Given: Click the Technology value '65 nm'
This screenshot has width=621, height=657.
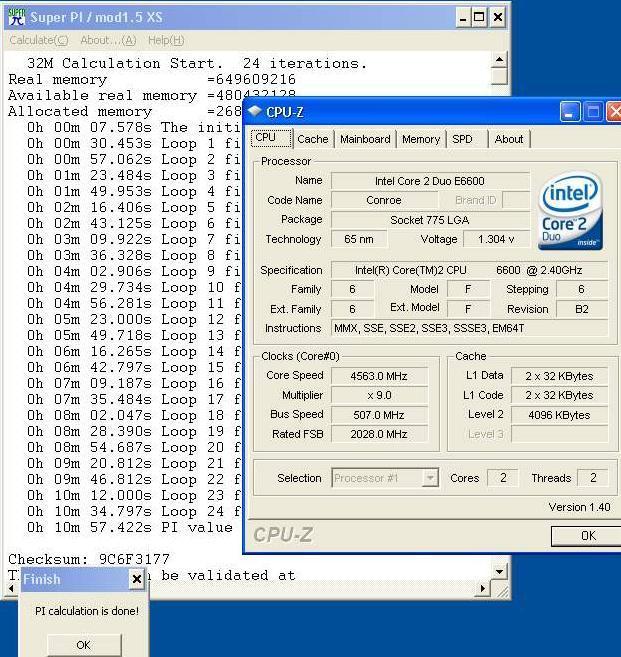Looking at the screenshot, I should pos(359,239).
